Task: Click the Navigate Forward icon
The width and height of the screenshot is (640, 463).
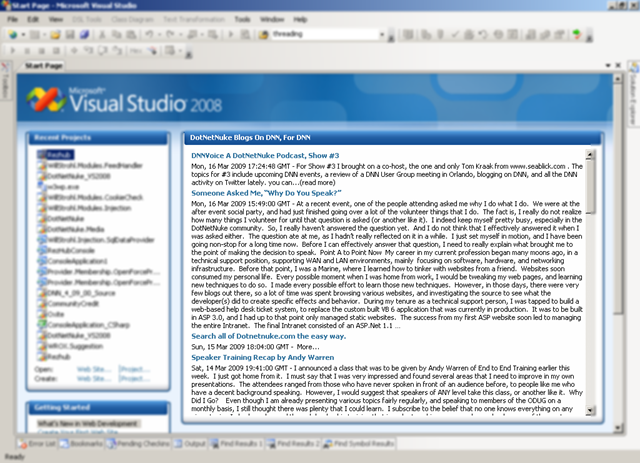Action: [212, 35]
